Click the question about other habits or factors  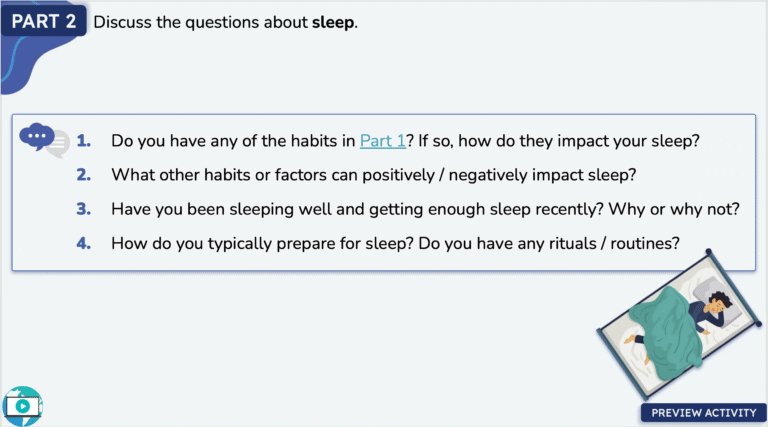click(x=374, y=175)
